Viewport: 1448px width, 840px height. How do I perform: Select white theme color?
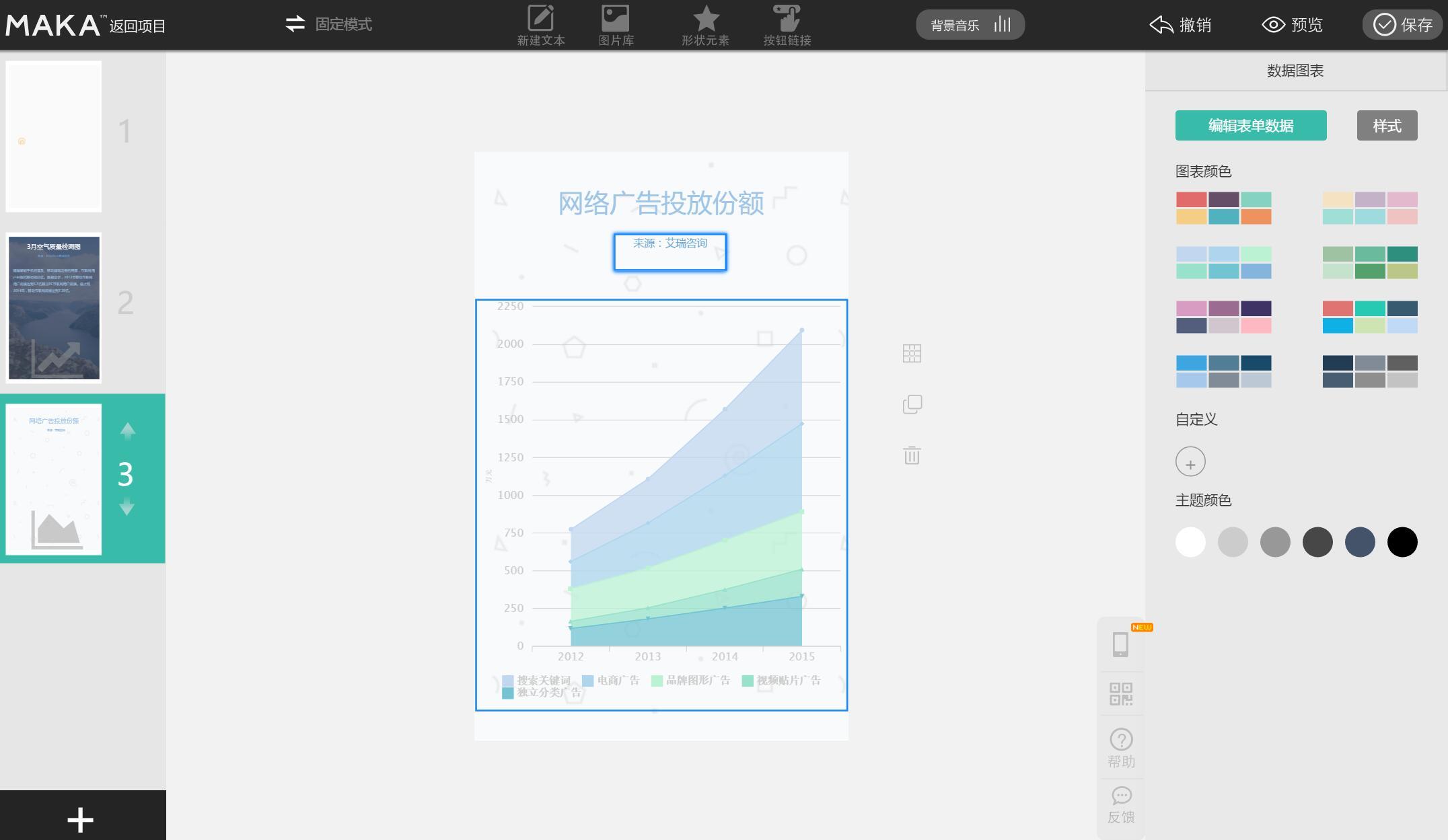click(1190, 542)
